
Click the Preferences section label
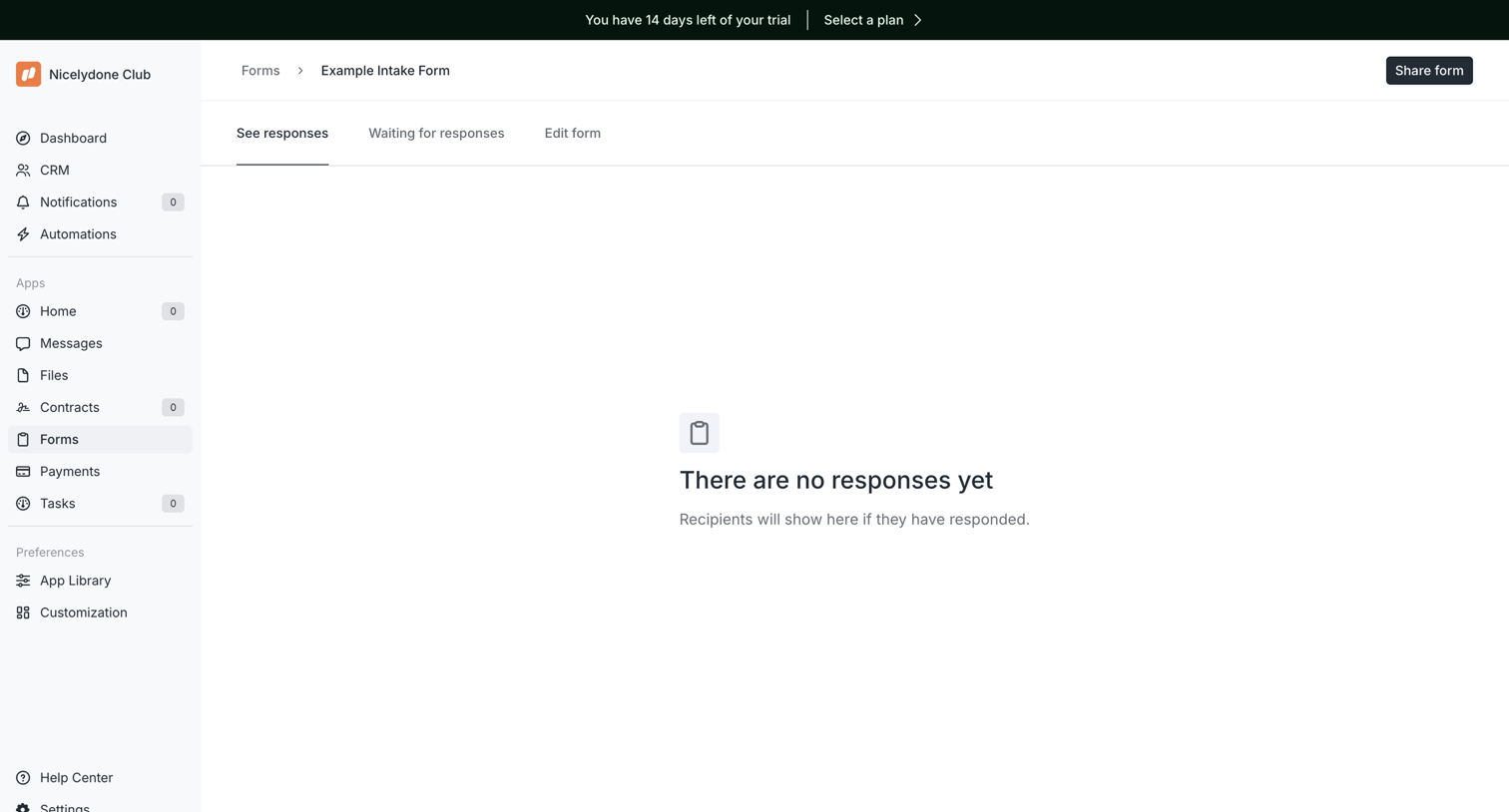click(x=50, y=553)
